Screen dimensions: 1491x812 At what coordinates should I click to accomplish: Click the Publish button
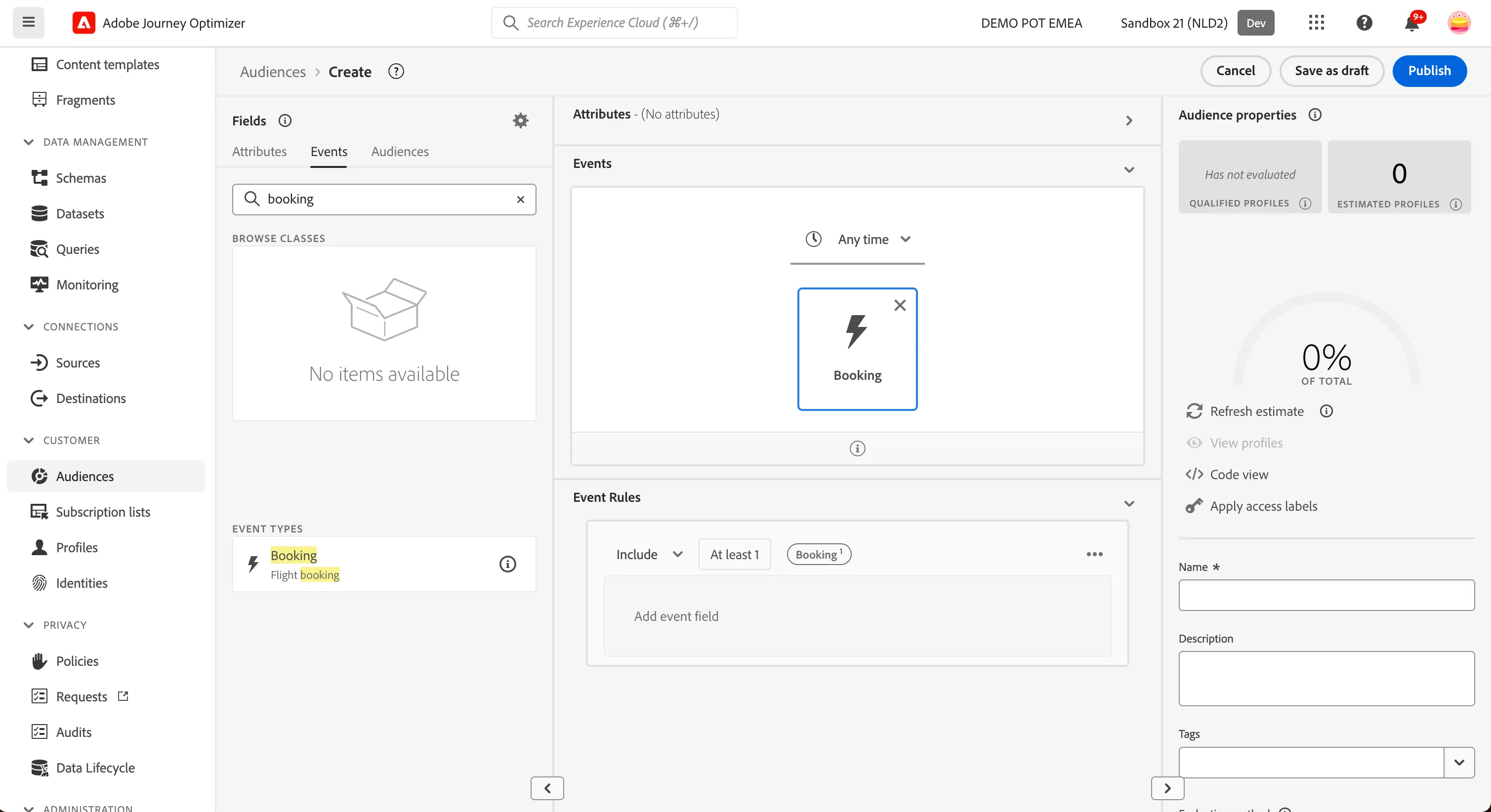[1429, 71]
